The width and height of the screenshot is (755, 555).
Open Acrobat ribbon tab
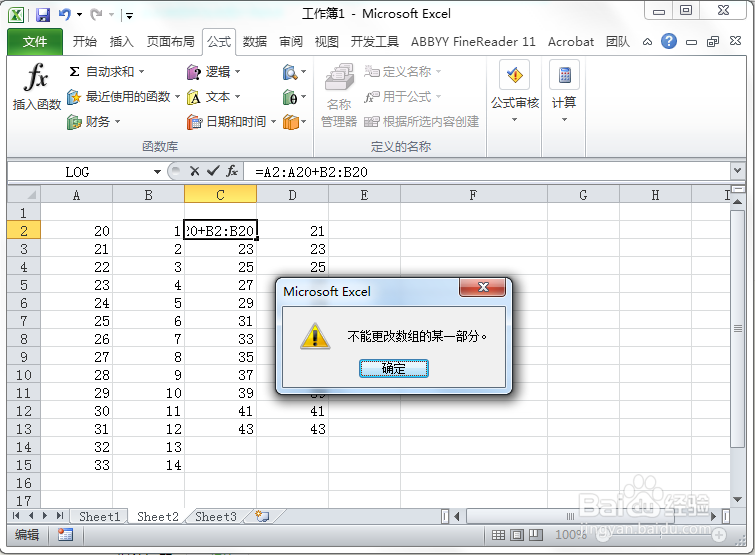click(571, 42)
